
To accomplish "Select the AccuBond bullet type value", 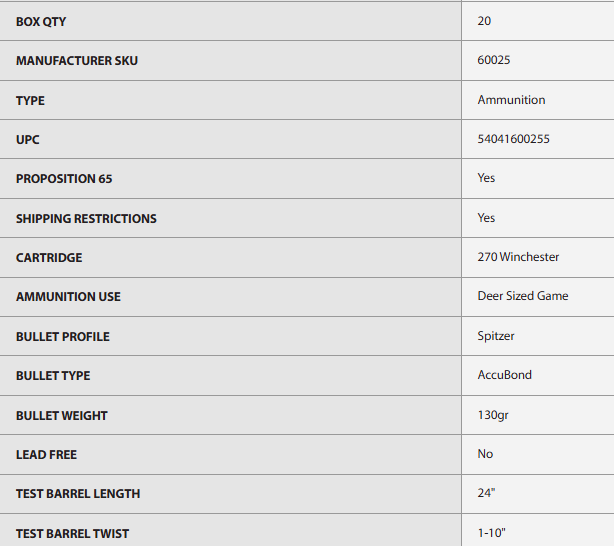I will 504,375.
